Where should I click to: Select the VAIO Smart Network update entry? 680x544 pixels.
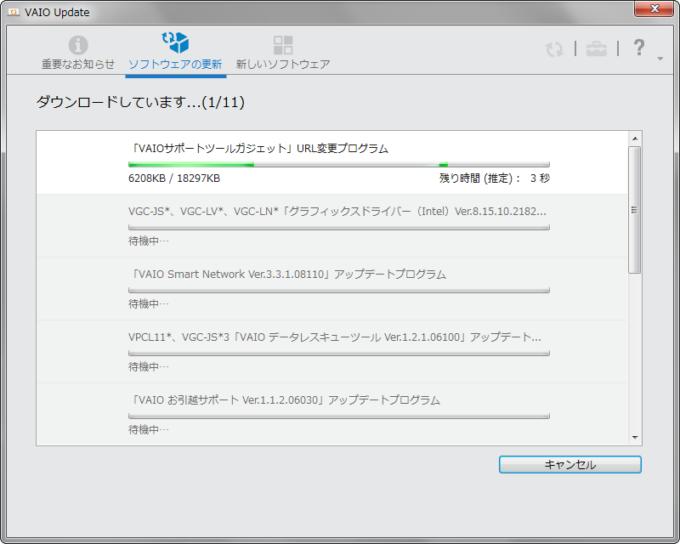[288, 274]
